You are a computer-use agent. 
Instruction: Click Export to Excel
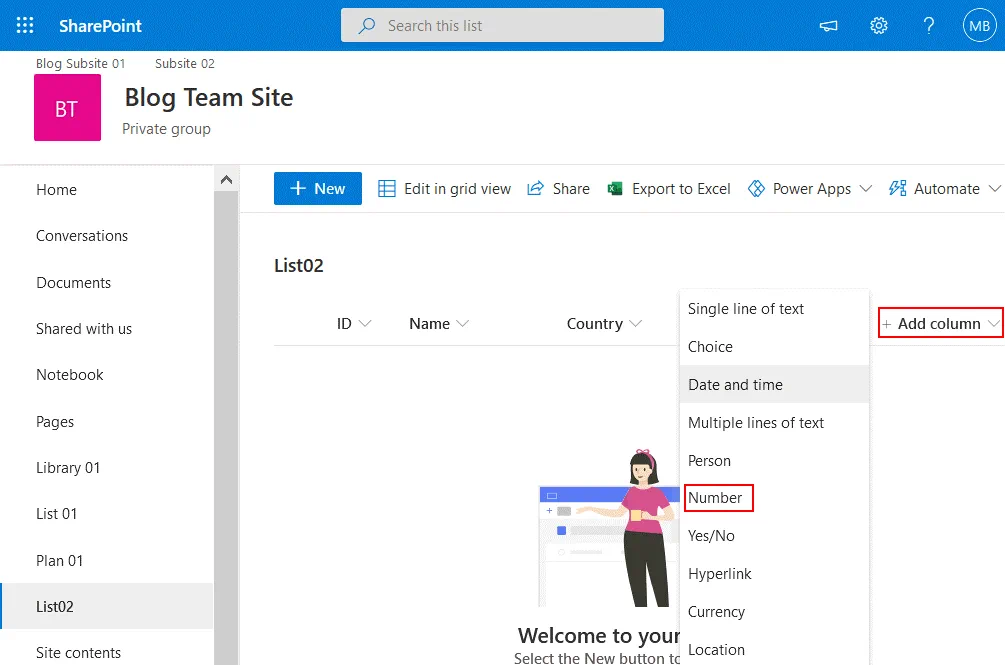[x=669, y=189]
